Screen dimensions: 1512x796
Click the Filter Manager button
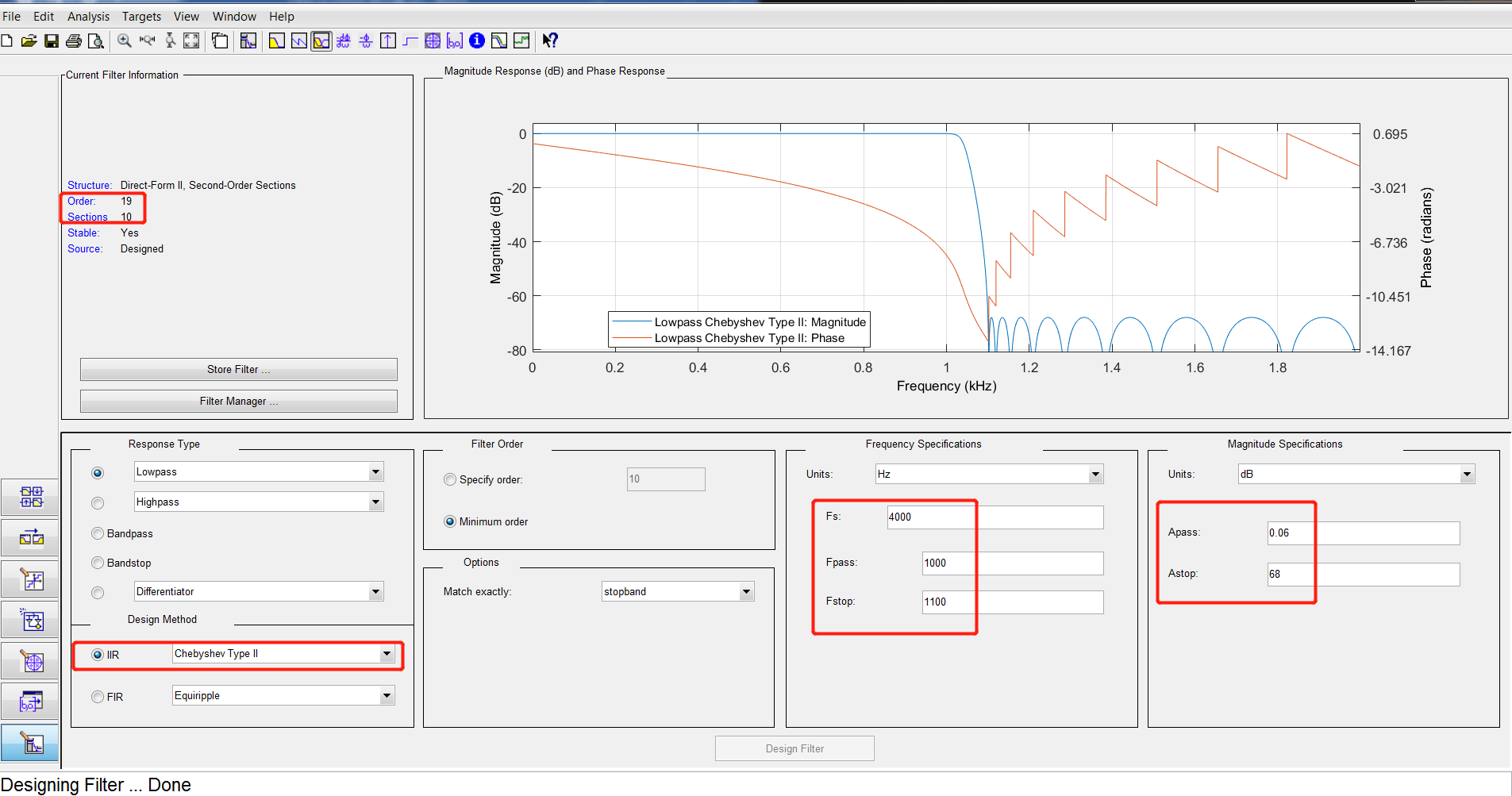238,402
